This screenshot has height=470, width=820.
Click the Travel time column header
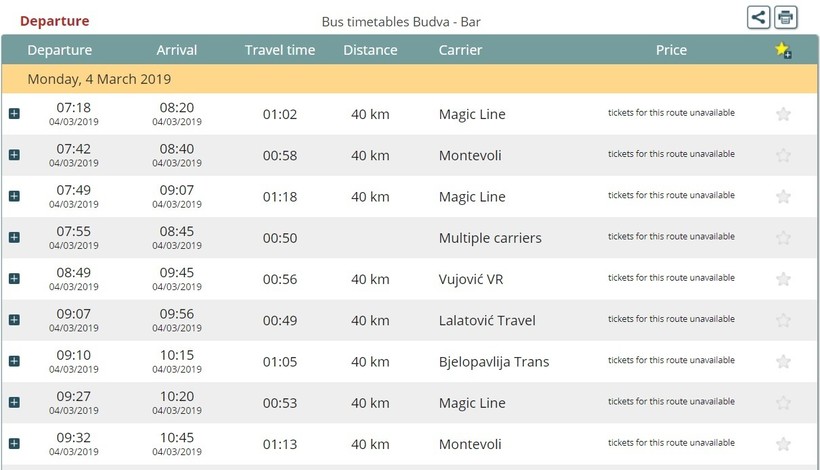click(280, 50)
